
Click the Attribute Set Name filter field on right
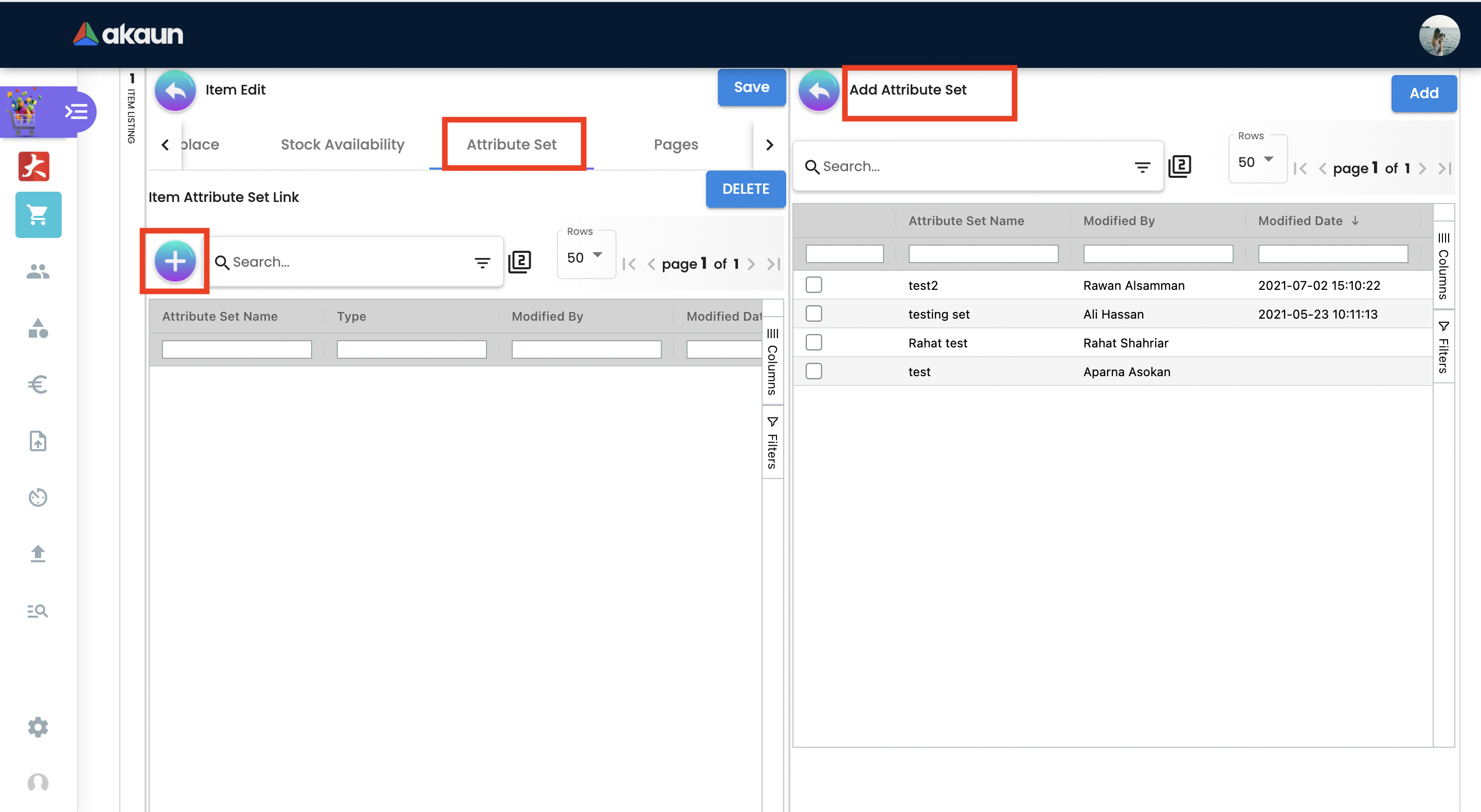[983, 253]
